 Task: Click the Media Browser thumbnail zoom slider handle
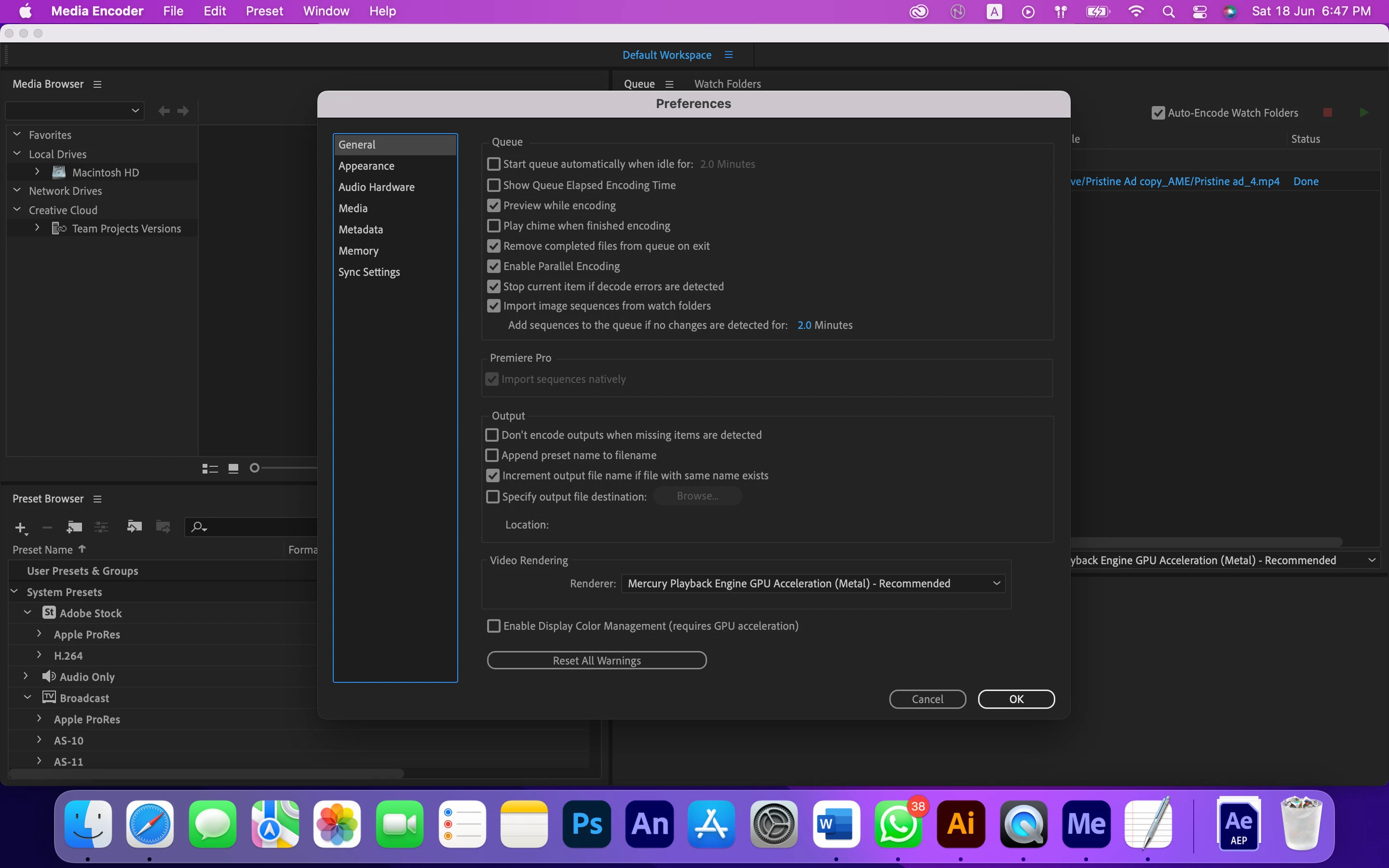click(x=255, y=468)
